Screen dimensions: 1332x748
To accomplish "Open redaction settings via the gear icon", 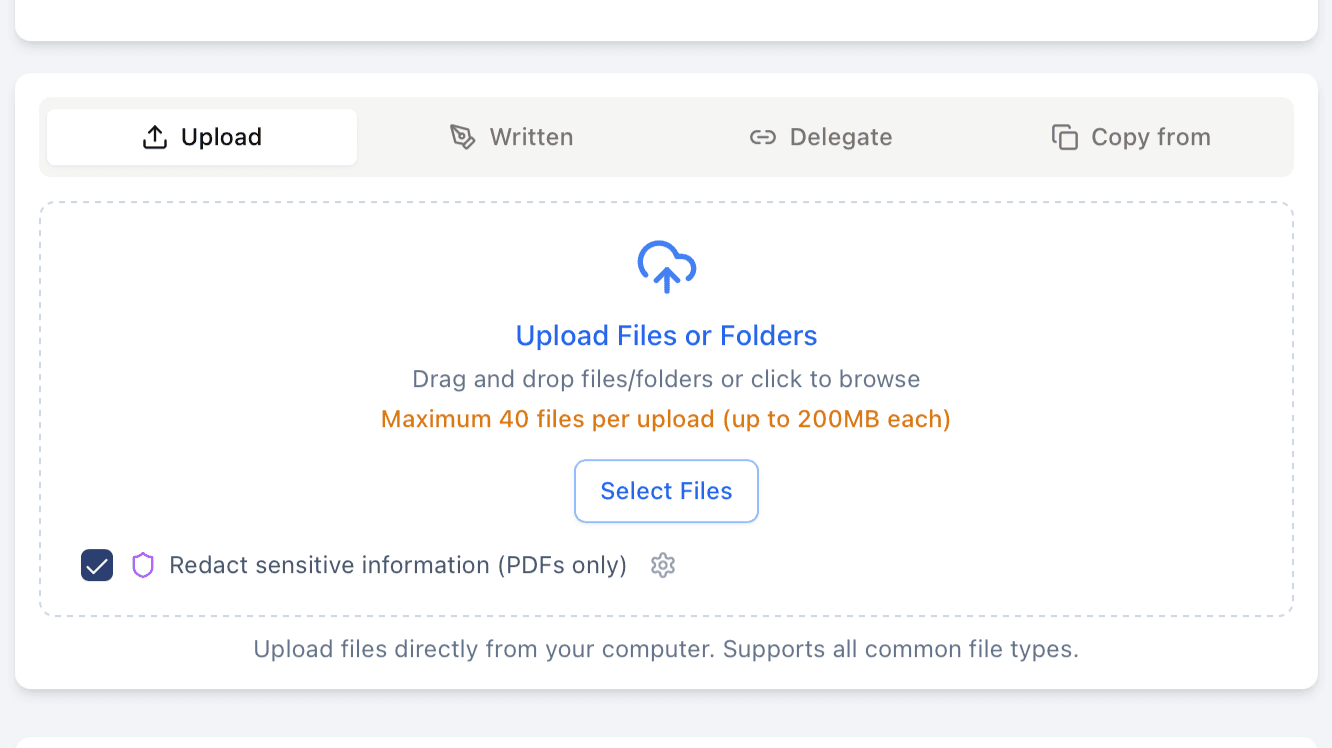I will [x=662, y=565].
